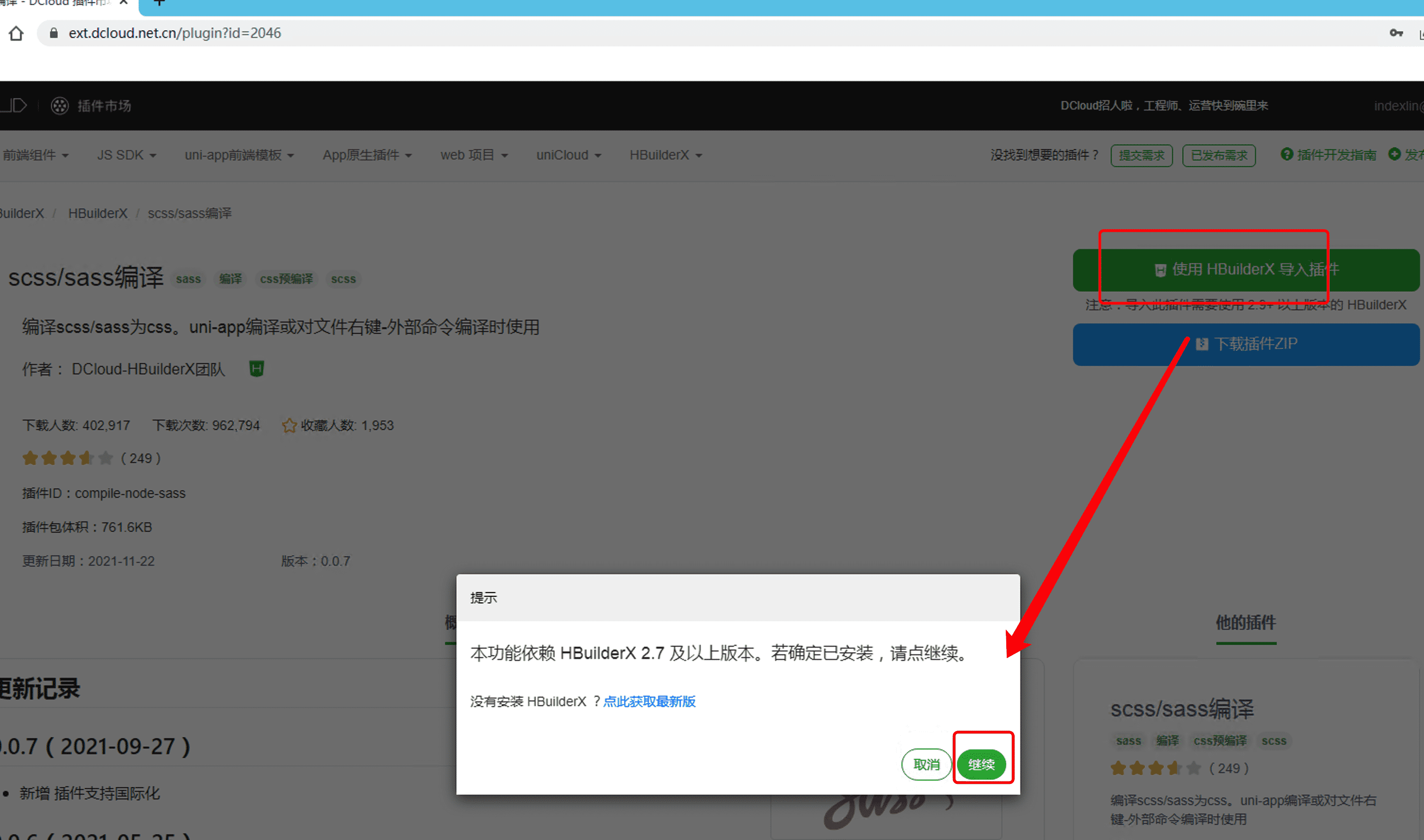Screen dimensions: 1424x840
Task: Close the current DCloud browser tab
Action: pos(124,3)
